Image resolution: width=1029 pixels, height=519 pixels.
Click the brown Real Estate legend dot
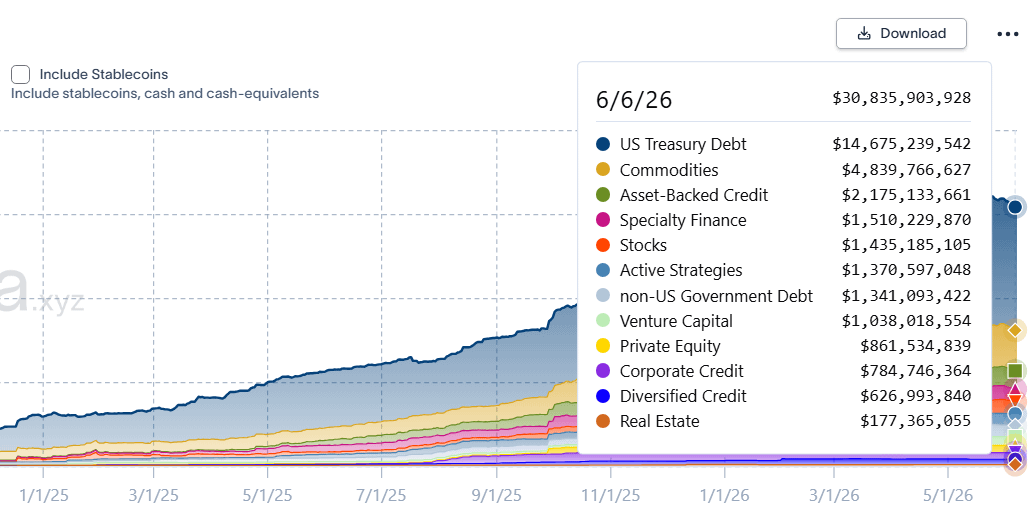tap(603, 421)
